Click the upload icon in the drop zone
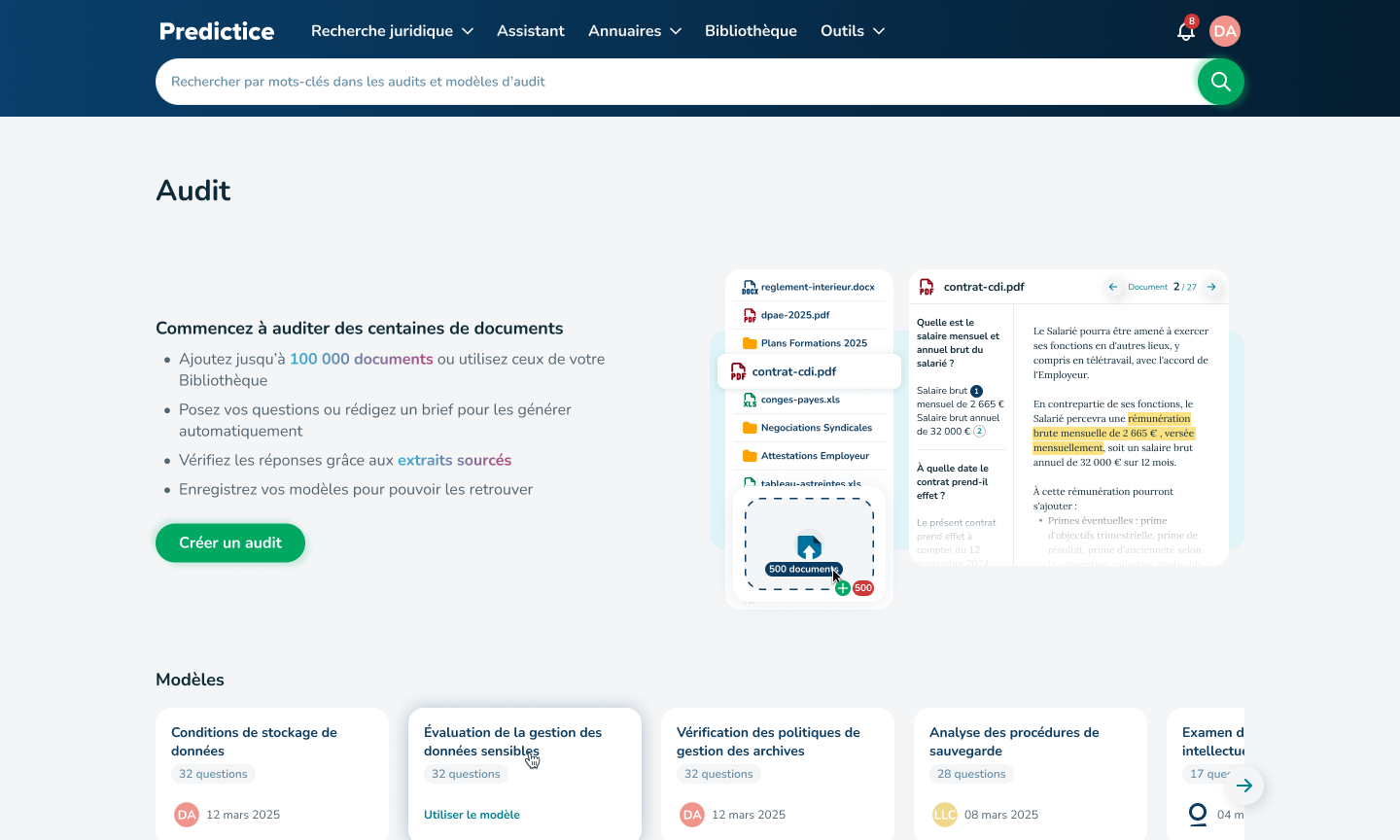 (x=809, y=545)
